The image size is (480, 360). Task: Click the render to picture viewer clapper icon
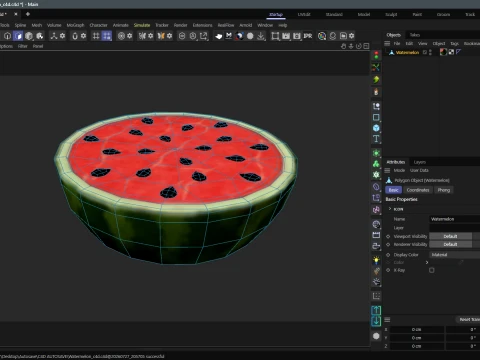(x=286, y=36)
